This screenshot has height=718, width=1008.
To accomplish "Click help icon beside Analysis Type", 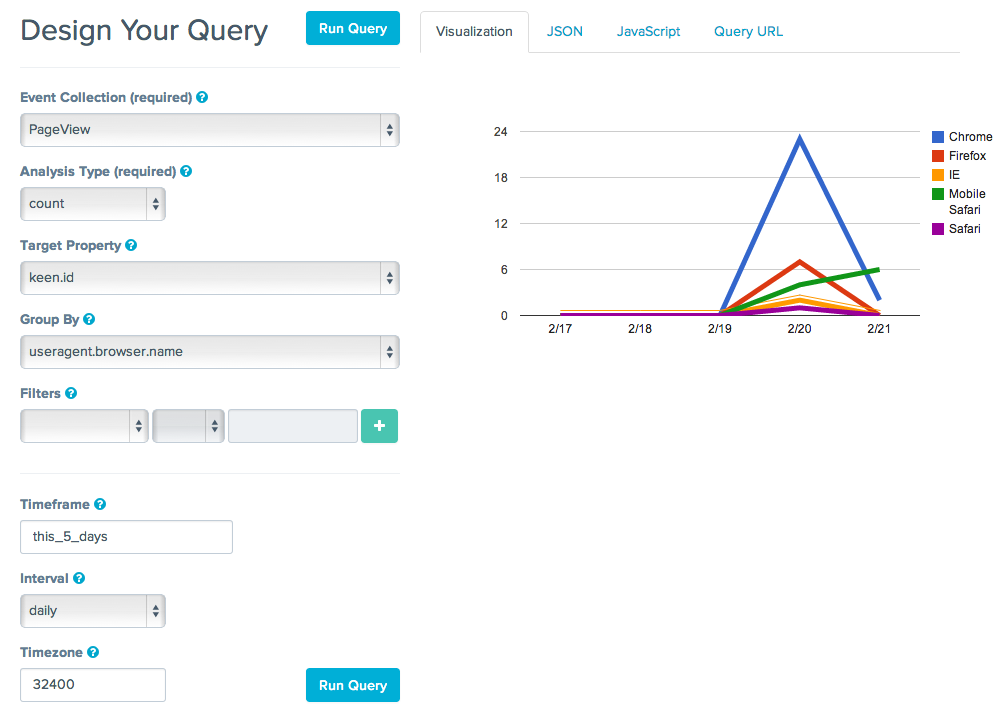I will coord(186,172).
